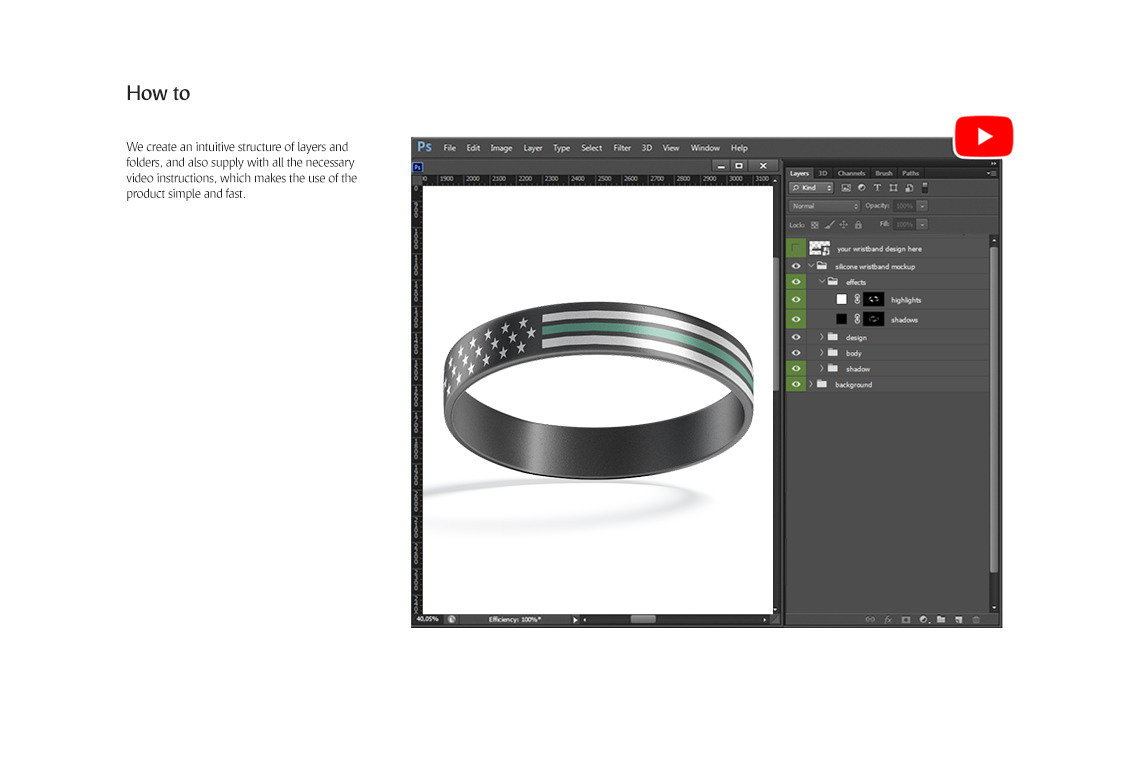
Task: Collapse the effects folder group
Action: pyautogui.click(x=822, y=282)
